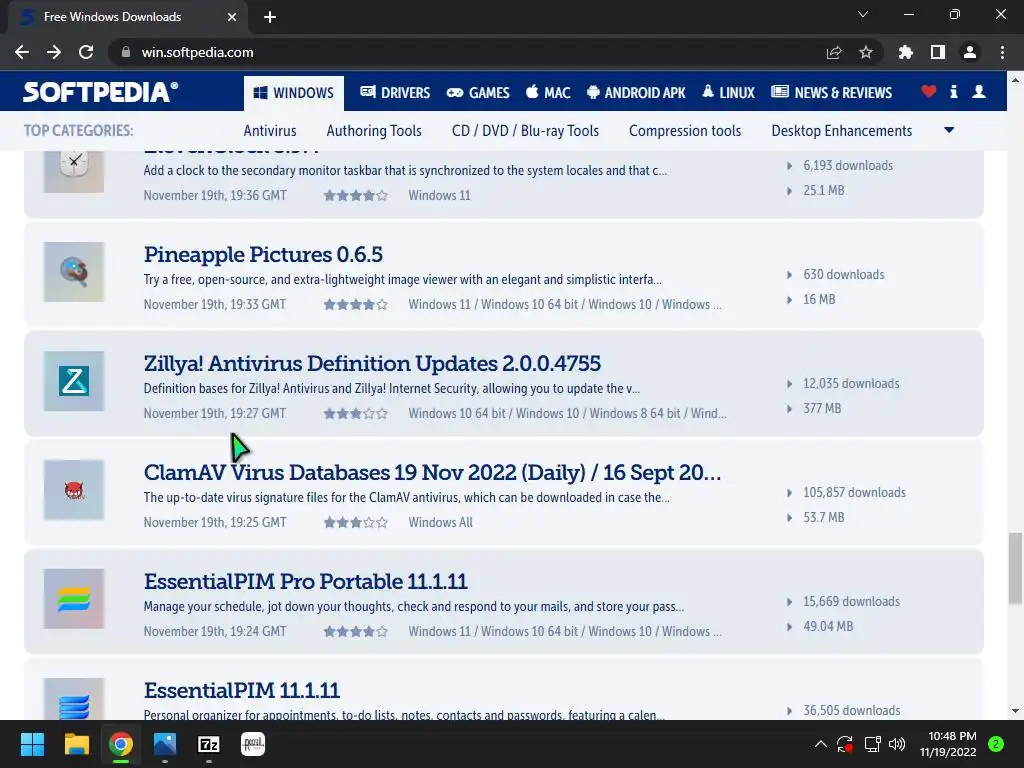Click the Softpedia logo
The height and width of the screenshot is (768, 1024).
point(100,92)
